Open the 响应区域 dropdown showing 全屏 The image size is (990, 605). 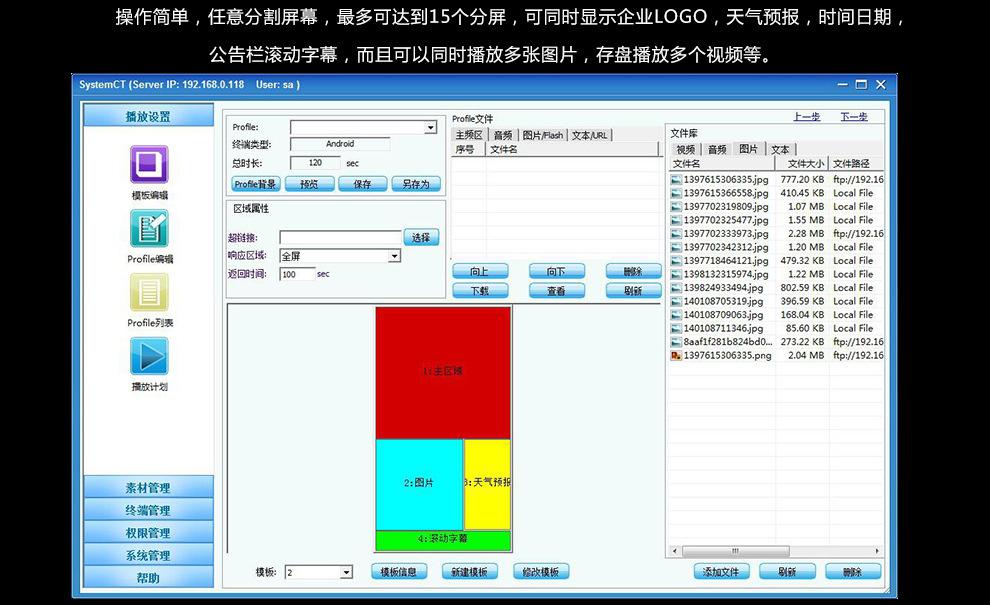pos(394,256)
